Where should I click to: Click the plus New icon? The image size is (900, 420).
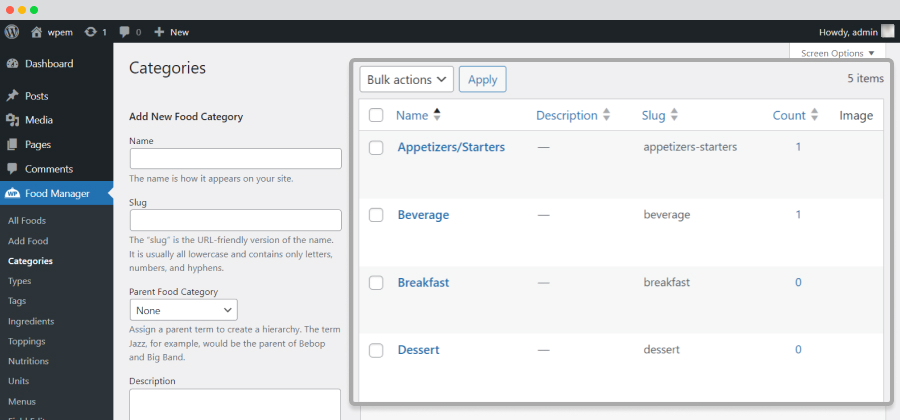[x=160, y=32]
